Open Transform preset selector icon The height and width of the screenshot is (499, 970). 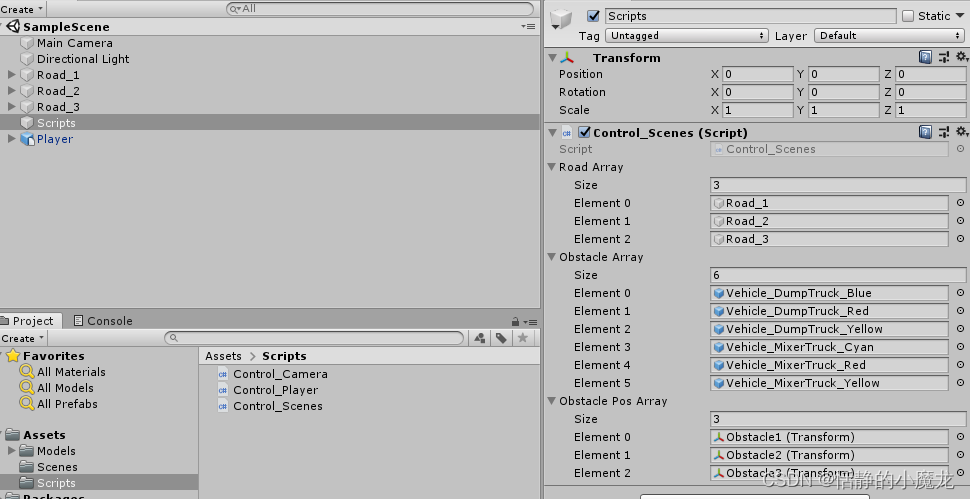(x=944, y=58)
